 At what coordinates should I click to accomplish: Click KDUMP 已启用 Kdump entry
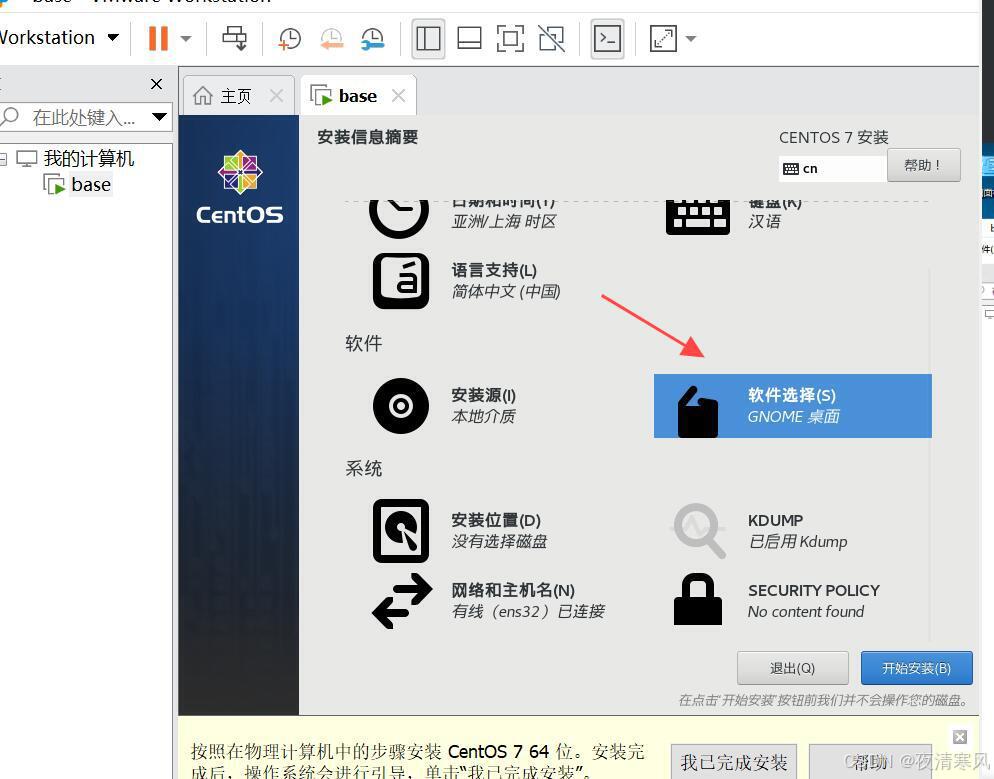coord(797,531)
